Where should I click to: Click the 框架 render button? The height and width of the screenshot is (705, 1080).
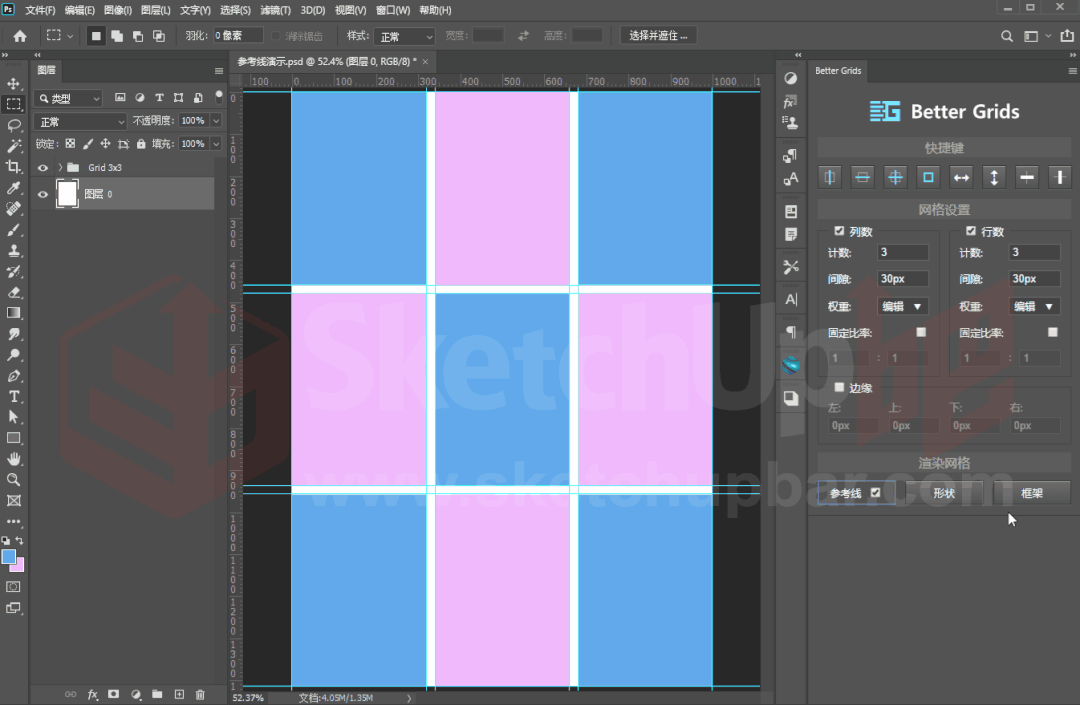click(x=1032, y=493)
